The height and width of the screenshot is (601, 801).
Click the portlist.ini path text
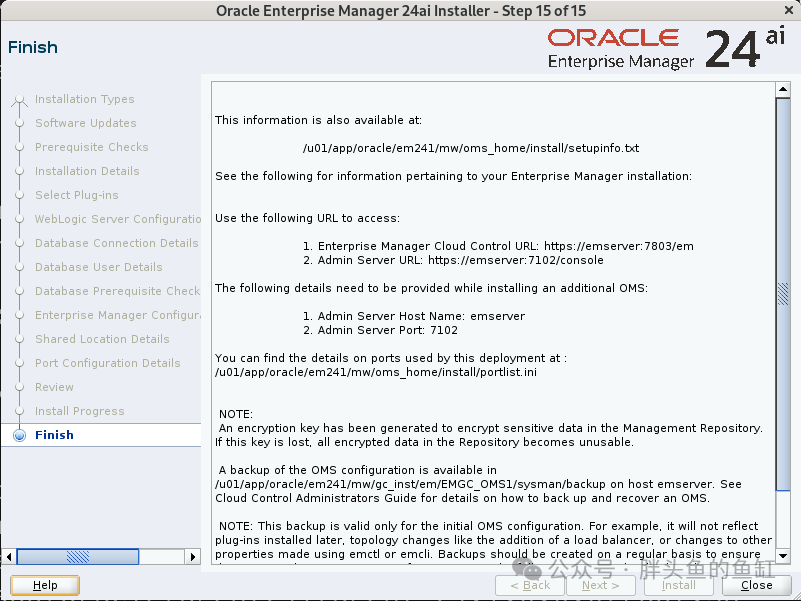[376, 372]
